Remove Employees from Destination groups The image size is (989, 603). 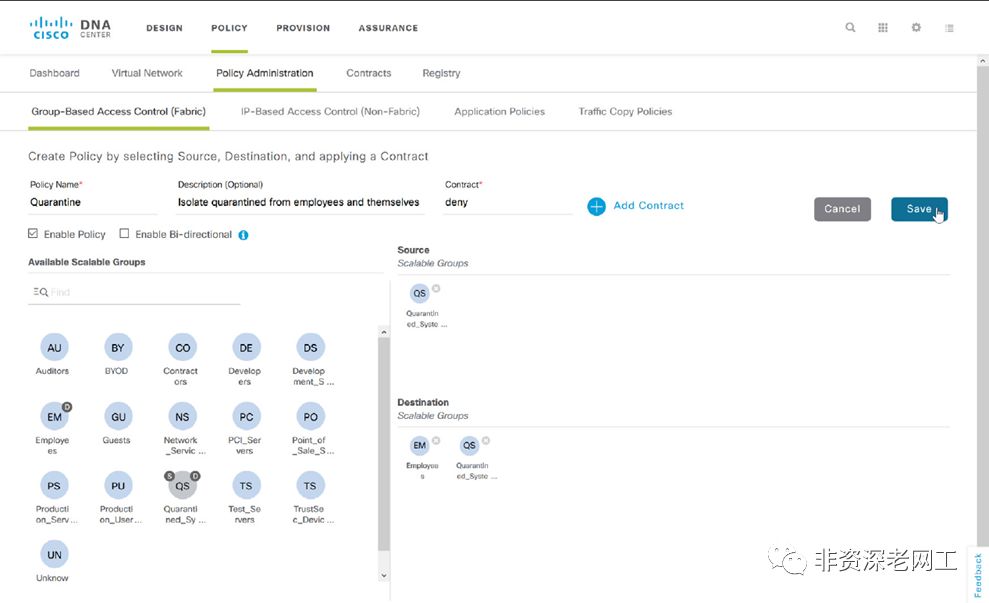click(x=436, y=441)
